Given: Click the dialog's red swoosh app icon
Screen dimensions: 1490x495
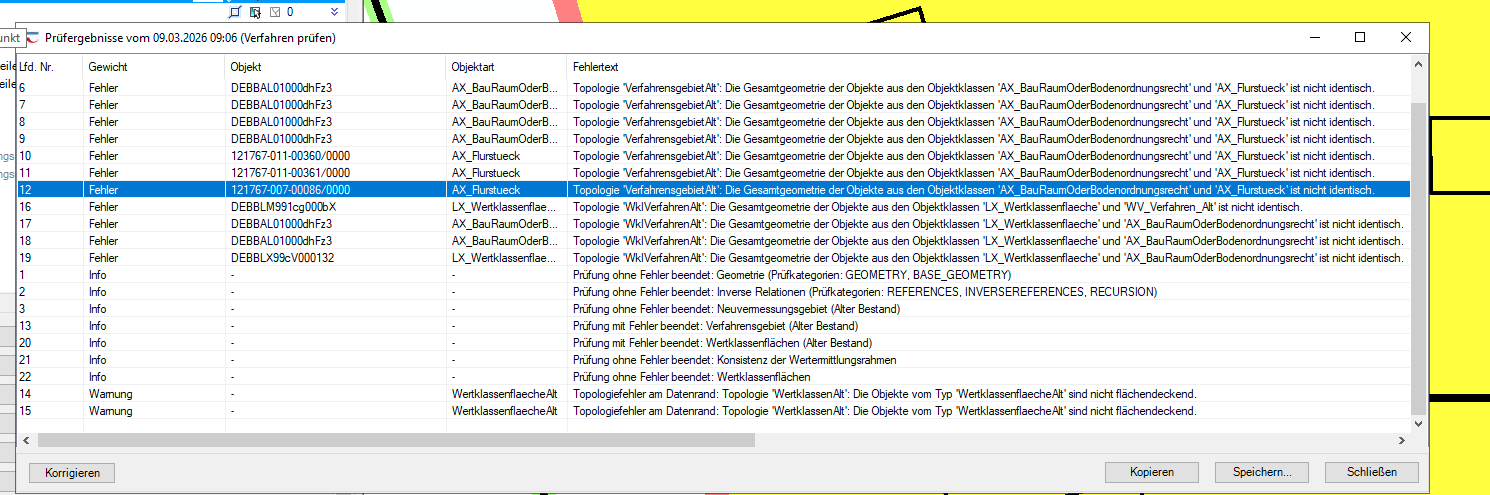Looking at the screenshot, I should 33,38.
